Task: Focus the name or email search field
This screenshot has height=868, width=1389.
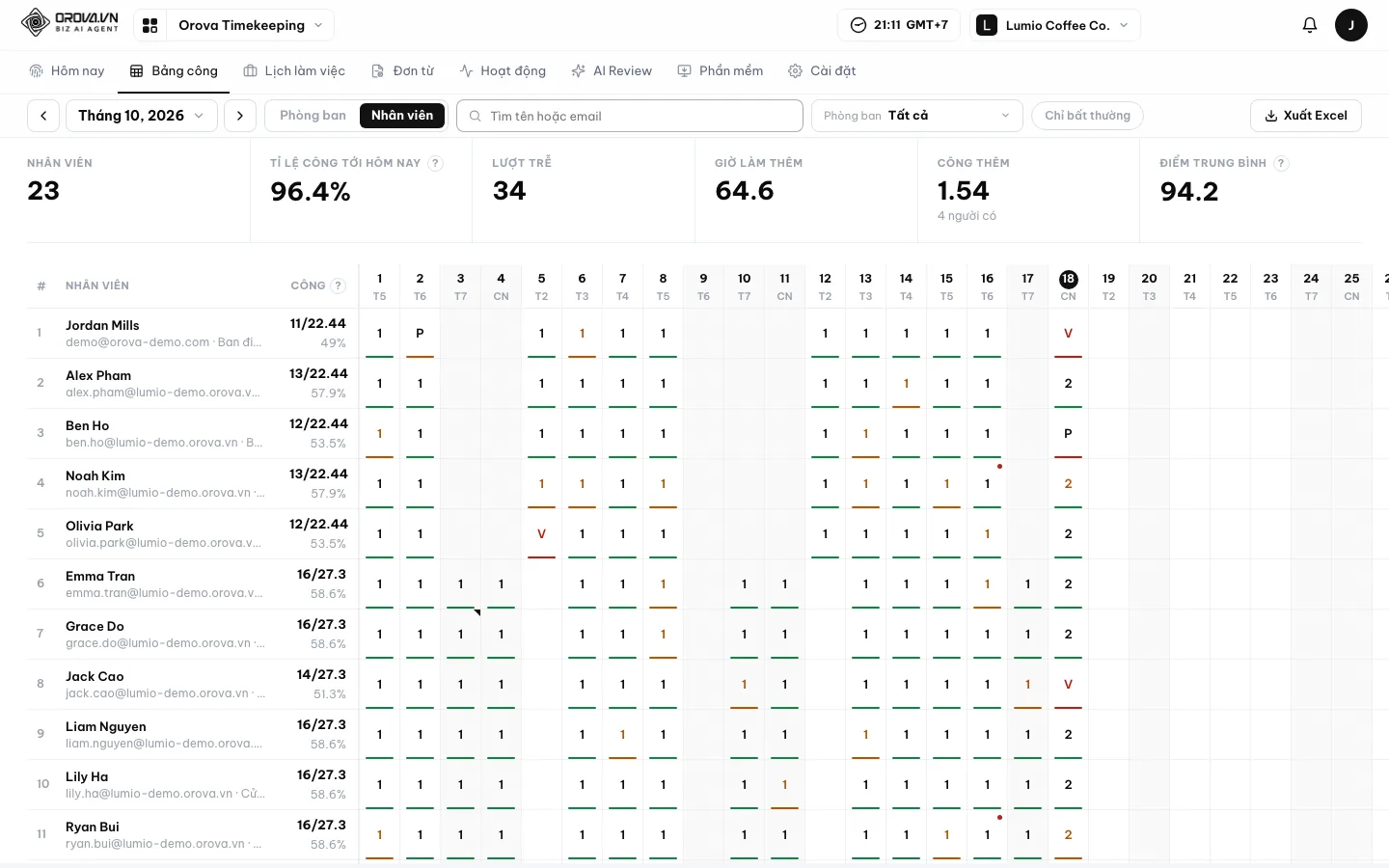Action: tap(630, 116)
